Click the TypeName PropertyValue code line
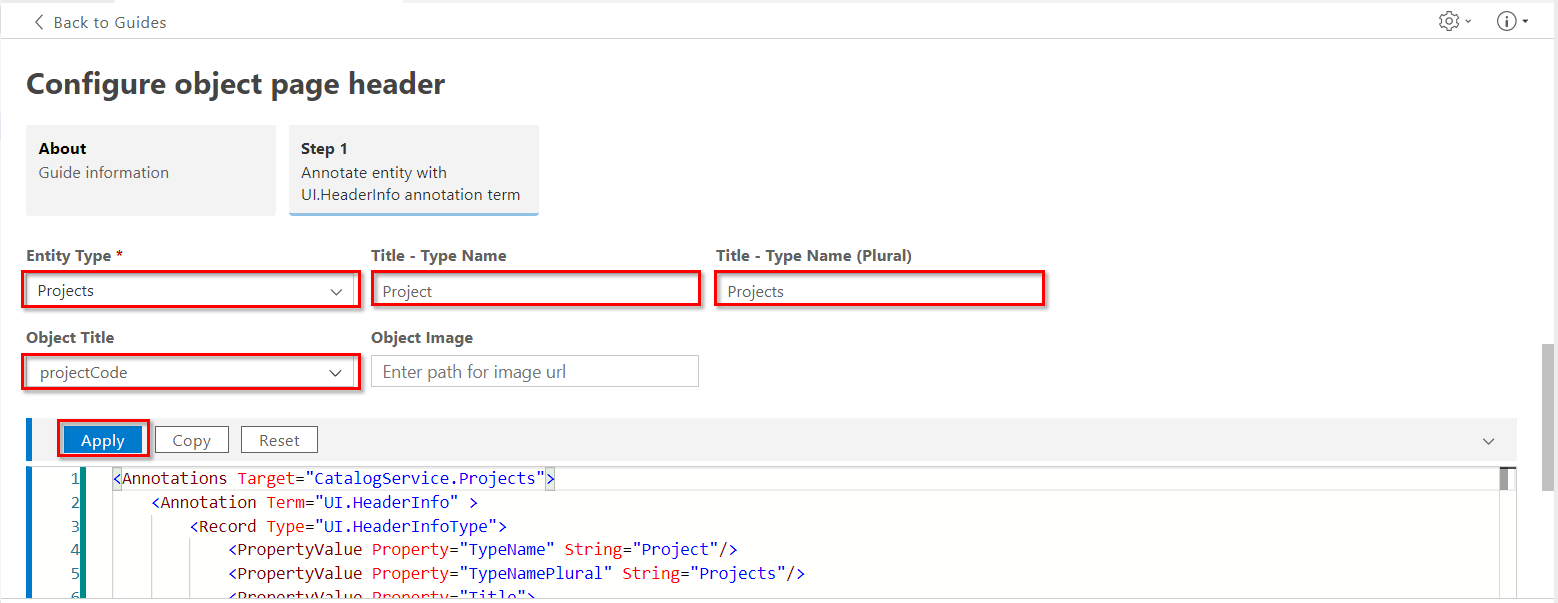The width and height of the screenshot is (1558, 603). [483, 549]
